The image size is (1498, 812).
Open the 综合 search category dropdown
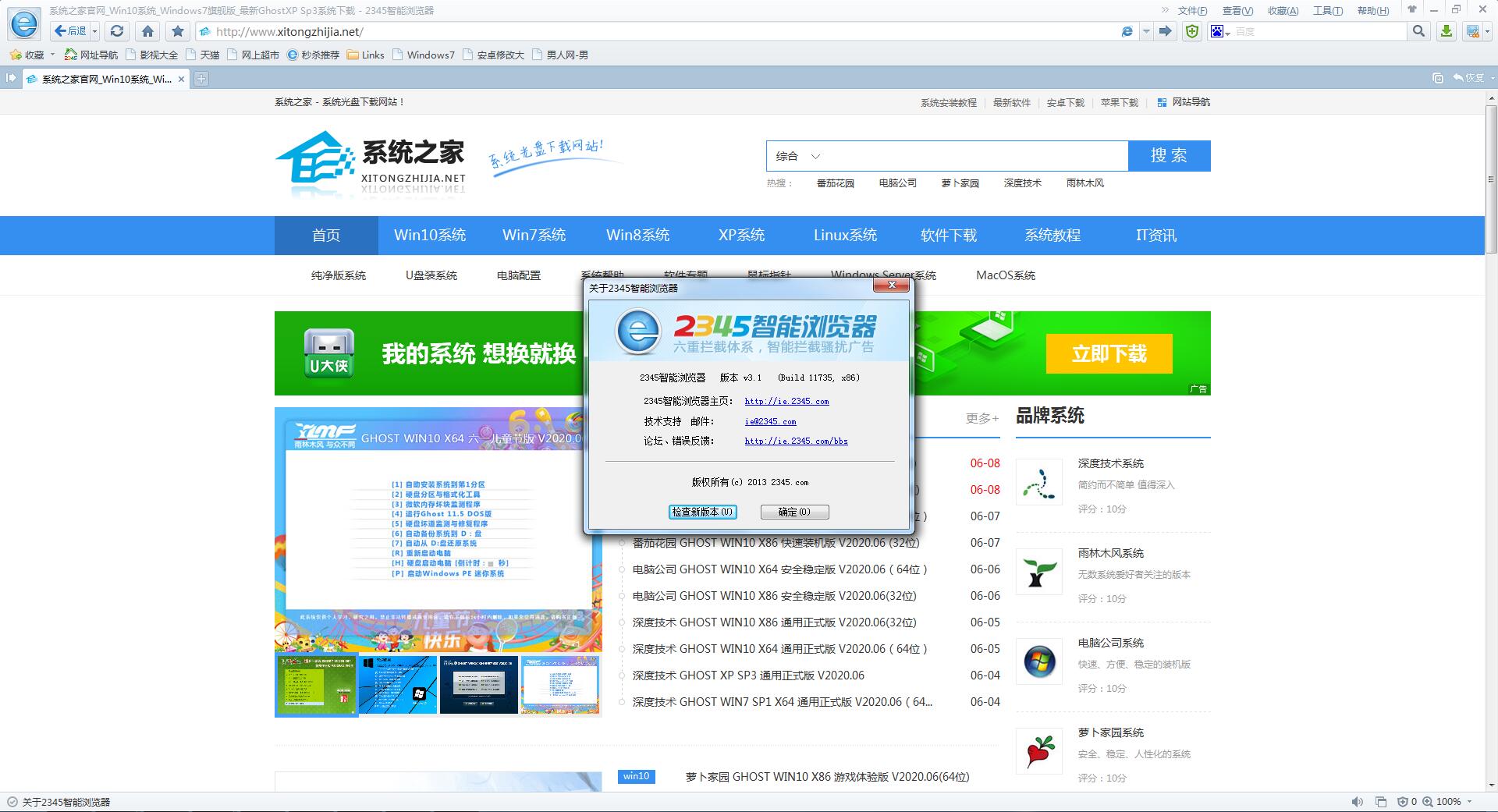(797, 156)
